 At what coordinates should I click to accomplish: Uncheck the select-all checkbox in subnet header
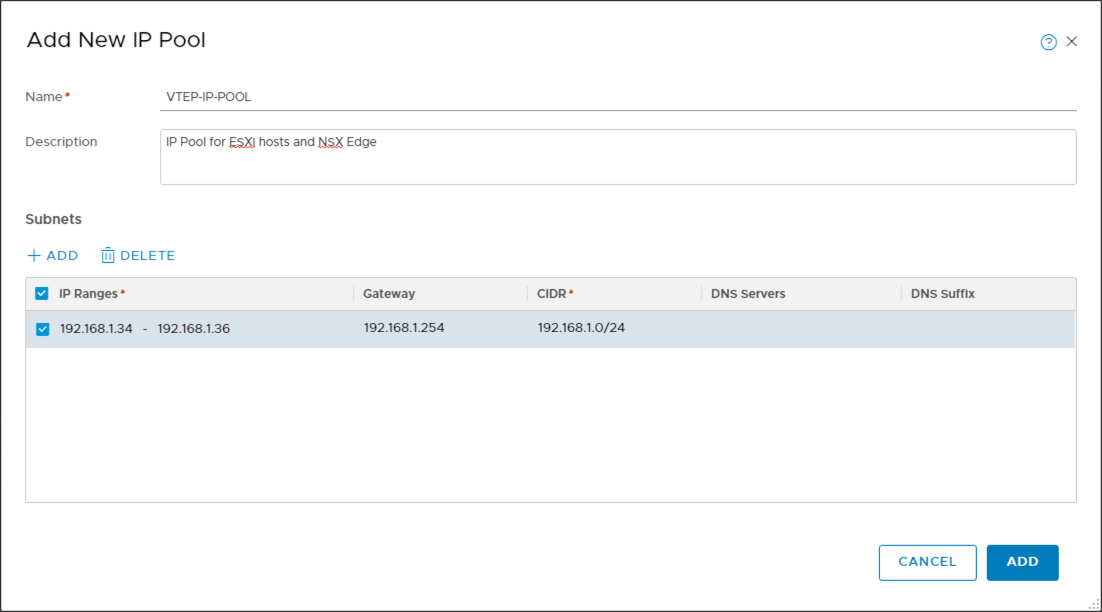click(41, 293)
